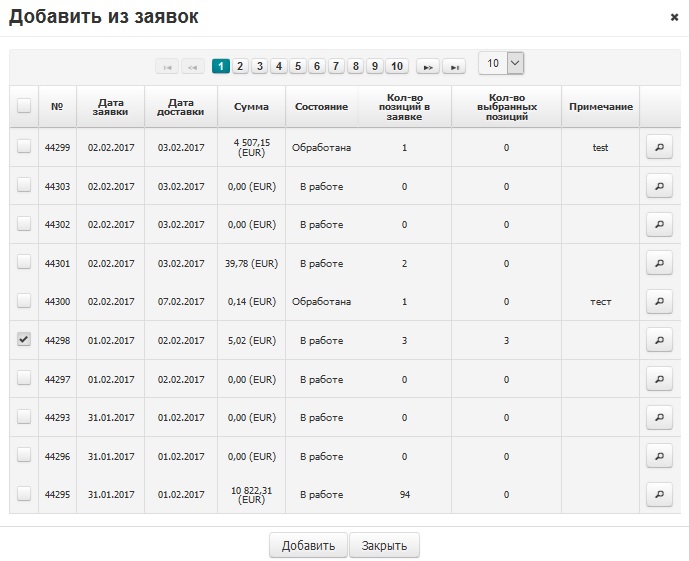
Task: Sort by Сумма column header
Action: (x=251, y=106)
